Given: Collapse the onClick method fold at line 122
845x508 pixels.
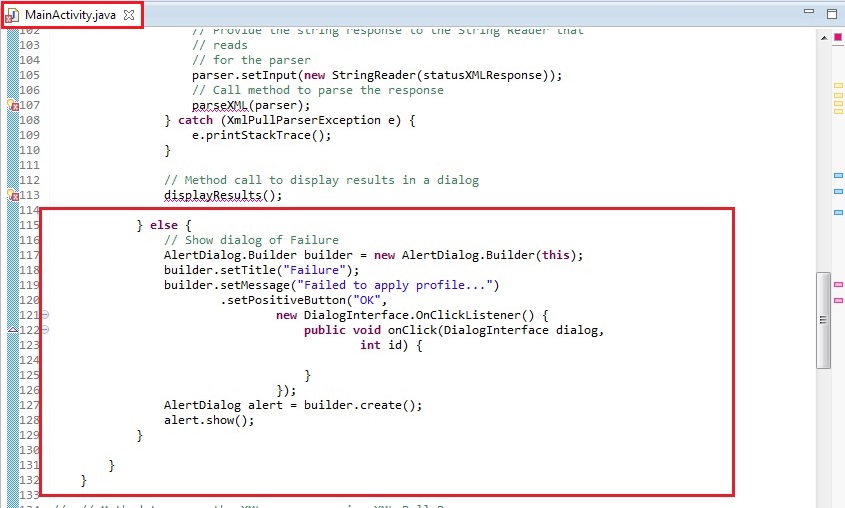Looking at the screenshot, I should [45, 330].
